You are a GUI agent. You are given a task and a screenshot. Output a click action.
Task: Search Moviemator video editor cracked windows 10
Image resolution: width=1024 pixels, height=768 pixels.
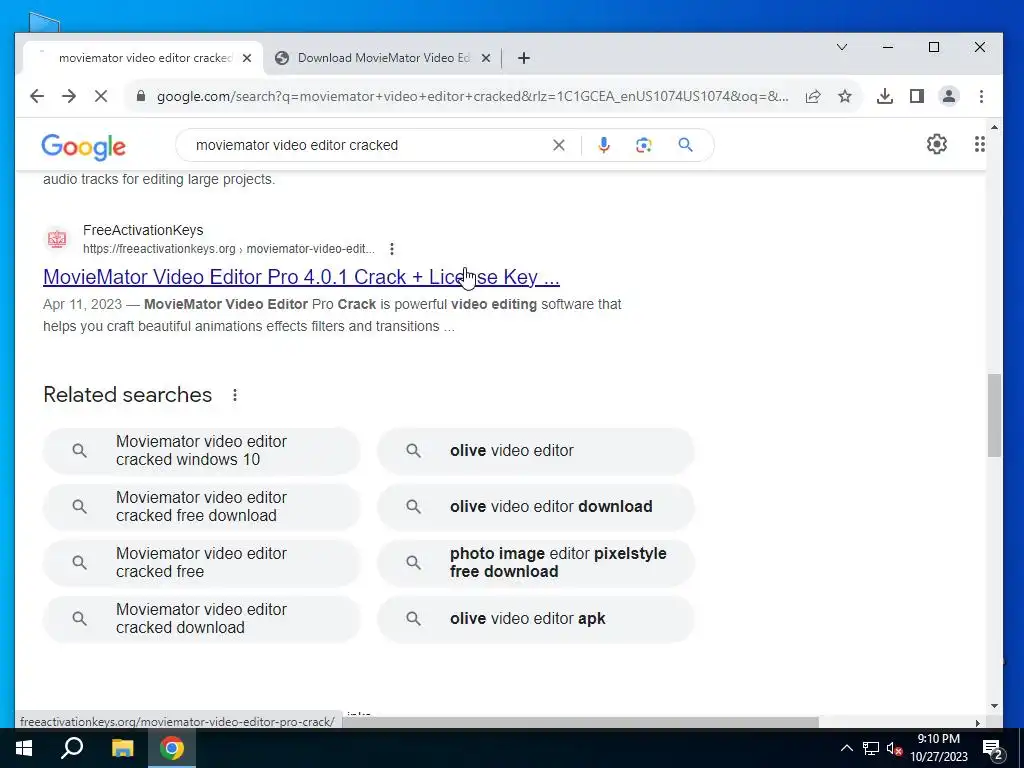pyautogui.click(x=201, y=451)
